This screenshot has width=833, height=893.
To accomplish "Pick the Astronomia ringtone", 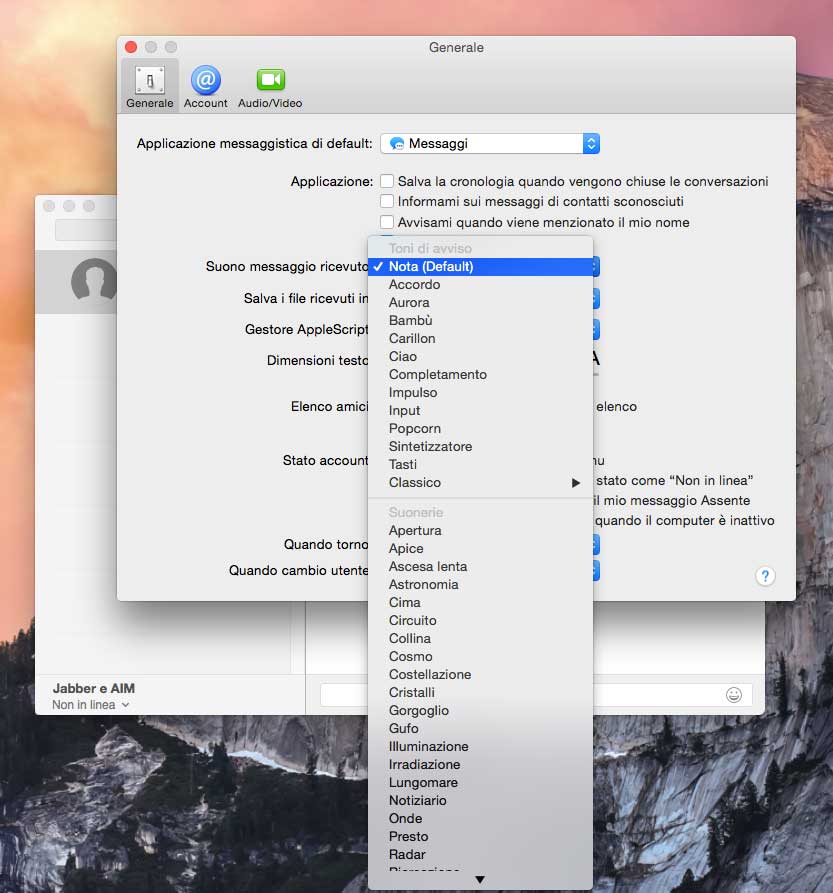I will 480,584.
